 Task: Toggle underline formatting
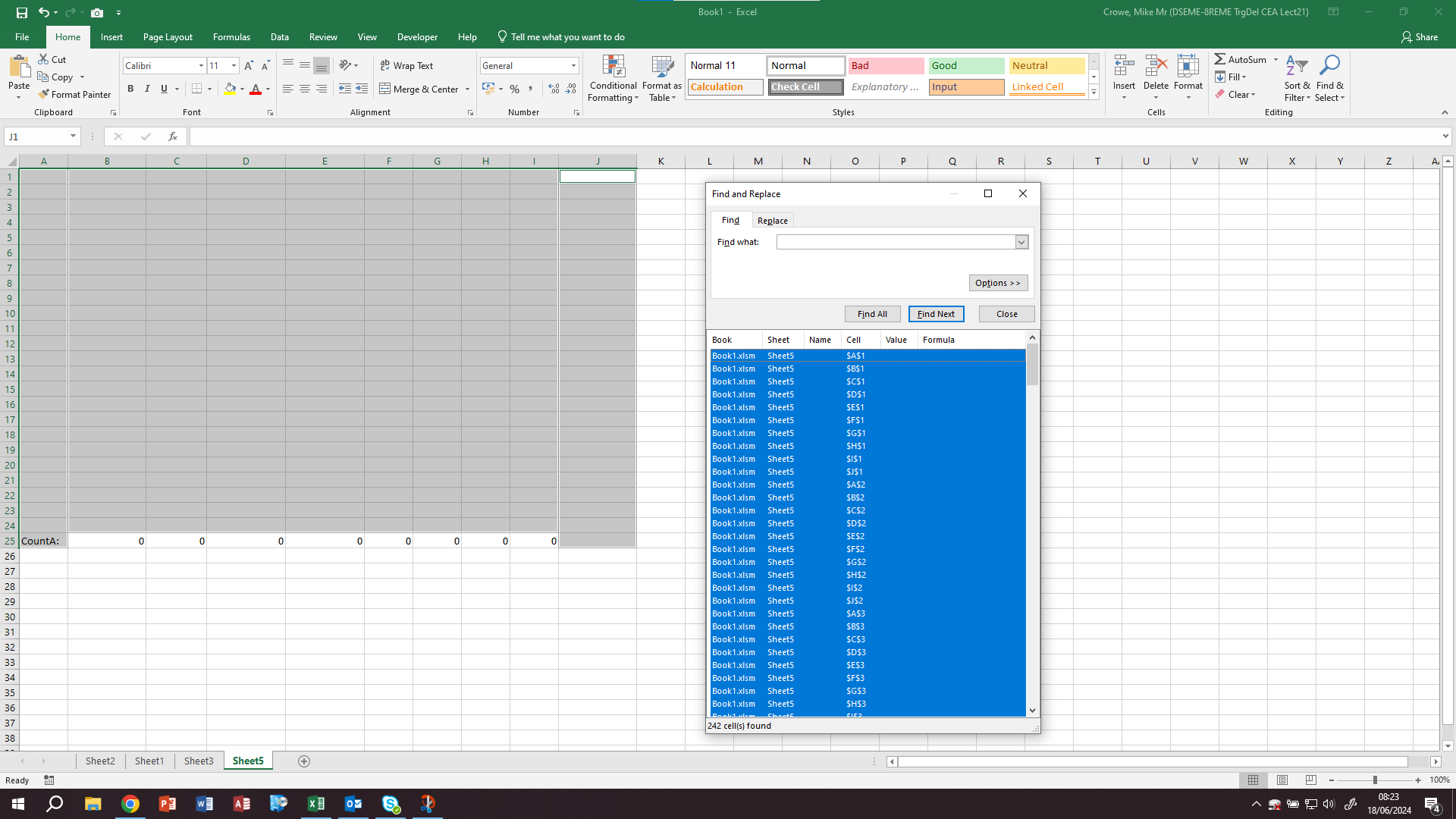coord(162,89)
